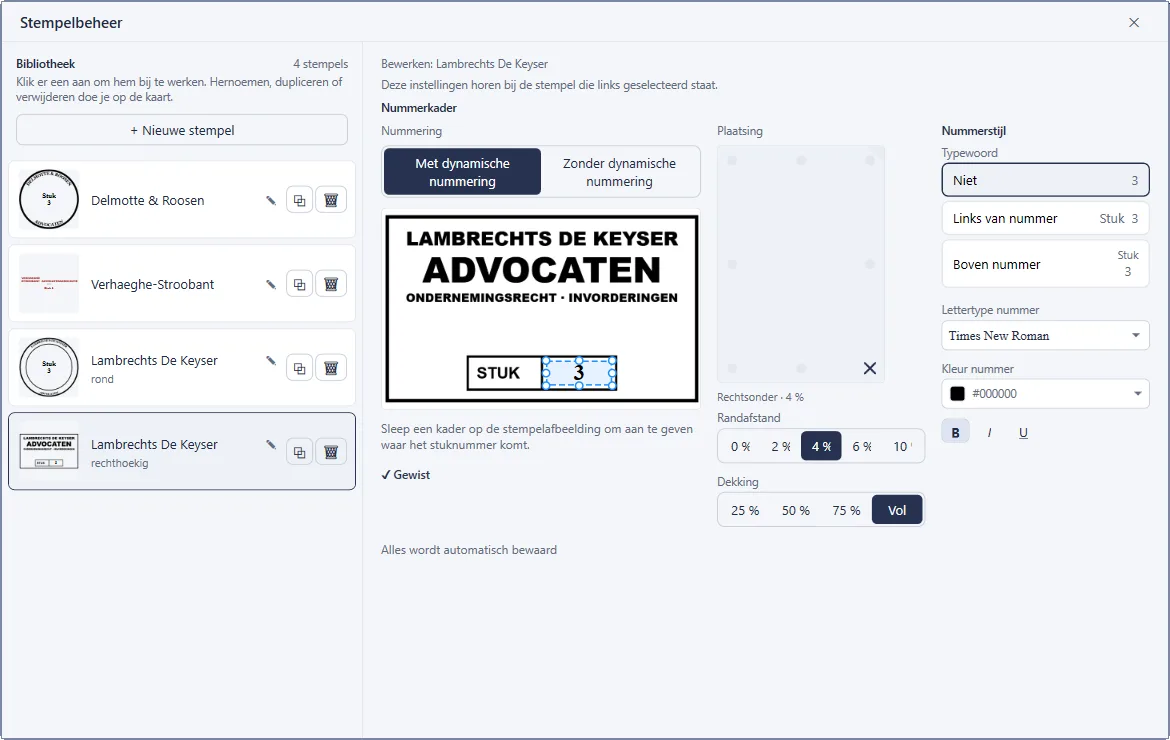Image resolution: width=1170 pixels, height=740 pixels.
Task: Toggle italic (I) for the number style
Action: pyautogui.click(x=989, y=433)
